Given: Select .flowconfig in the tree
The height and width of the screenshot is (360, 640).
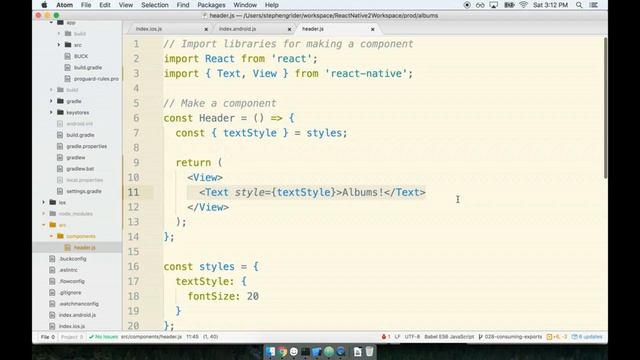Looking at the screenshot, I should (71, 281).
